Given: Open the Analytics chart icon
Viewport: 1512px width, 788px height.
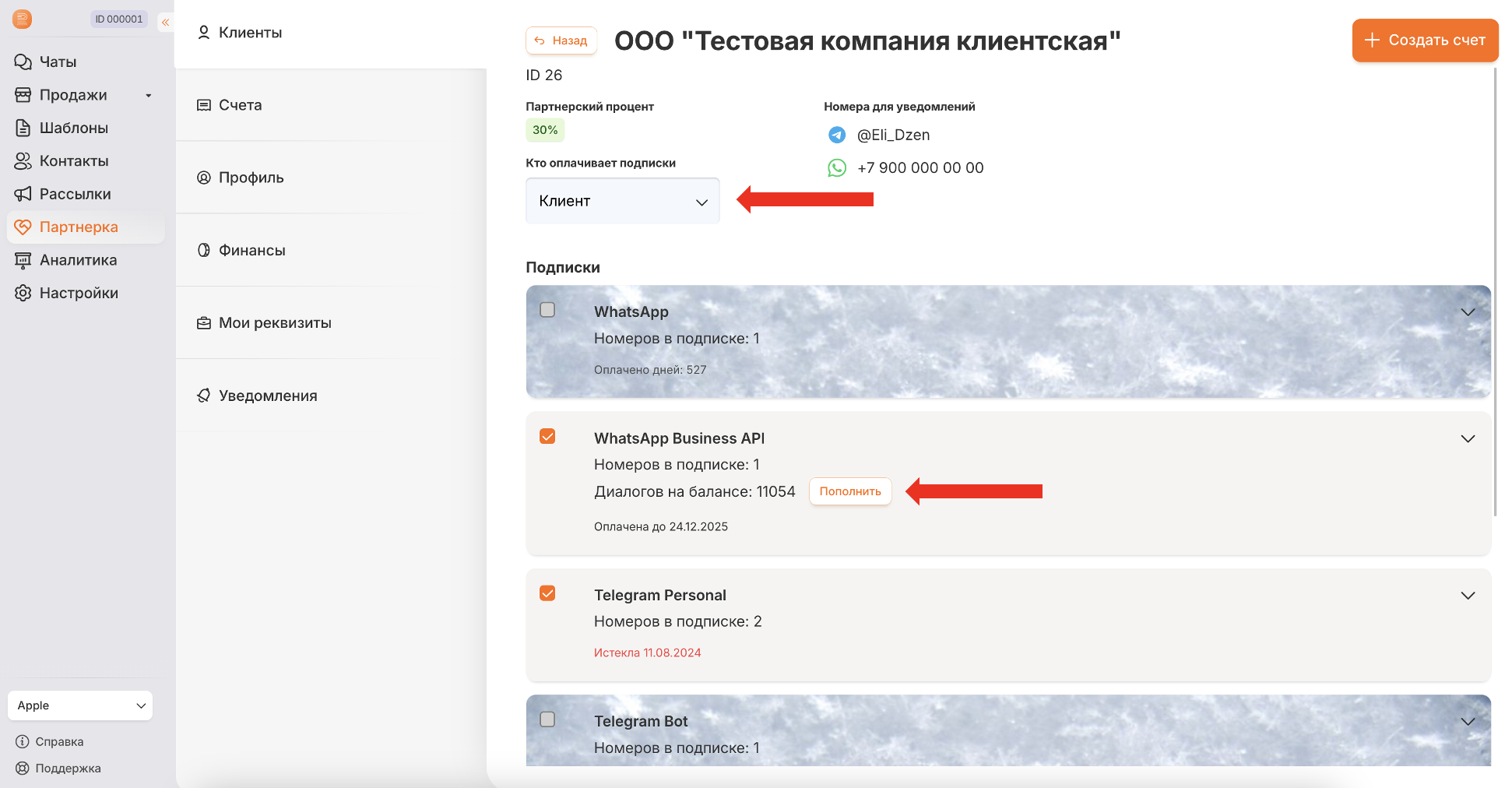Looking at the screenshot, I should coord(23,260).
